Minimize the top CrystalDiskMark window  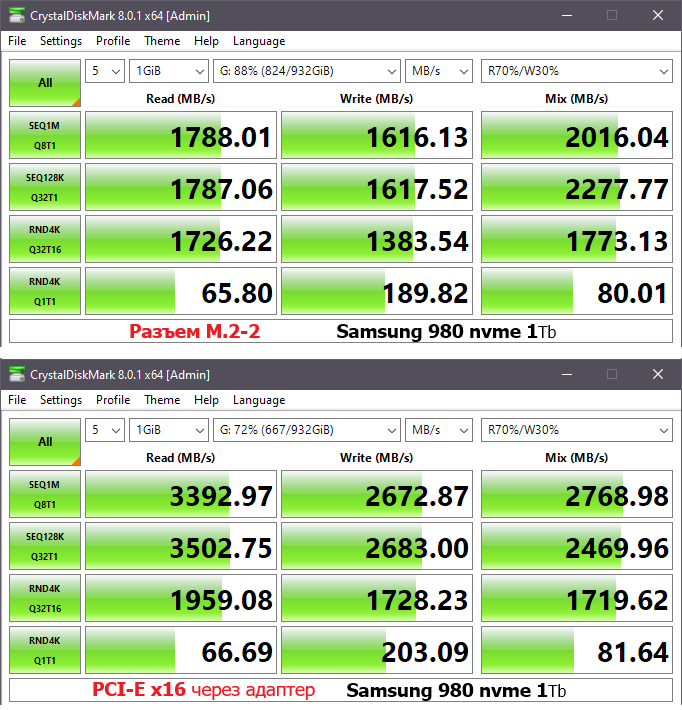pos(567,15)
